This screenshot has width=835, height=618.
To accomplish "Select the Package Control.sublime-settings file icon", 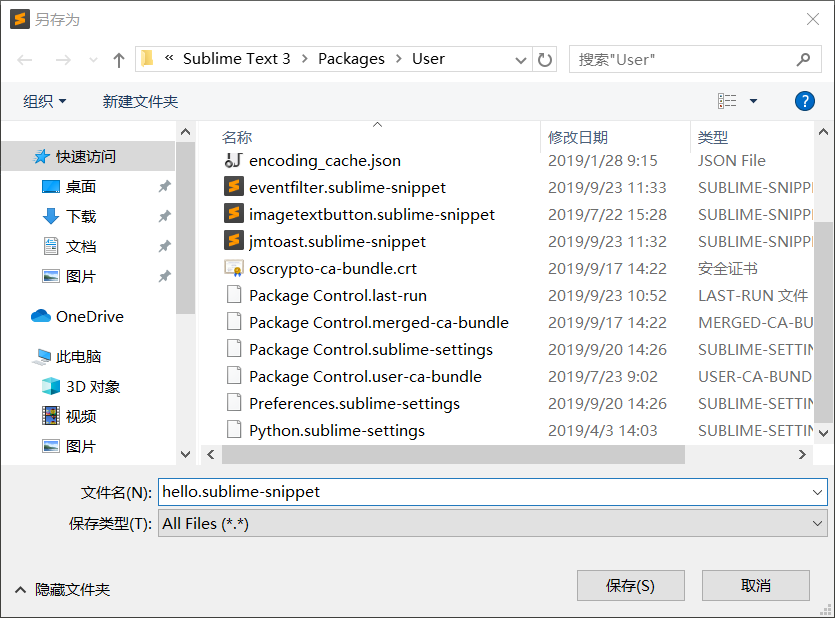I will pyautogui.click(x=234, y=349).
